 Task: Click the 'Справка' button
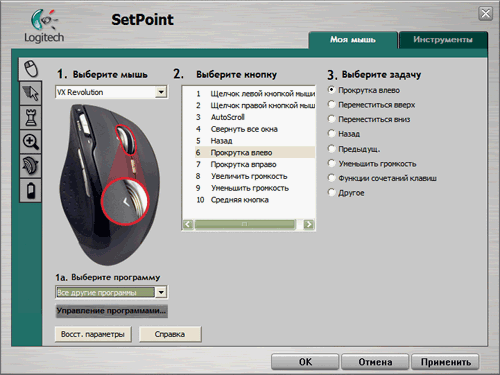[x=170, y=334]
